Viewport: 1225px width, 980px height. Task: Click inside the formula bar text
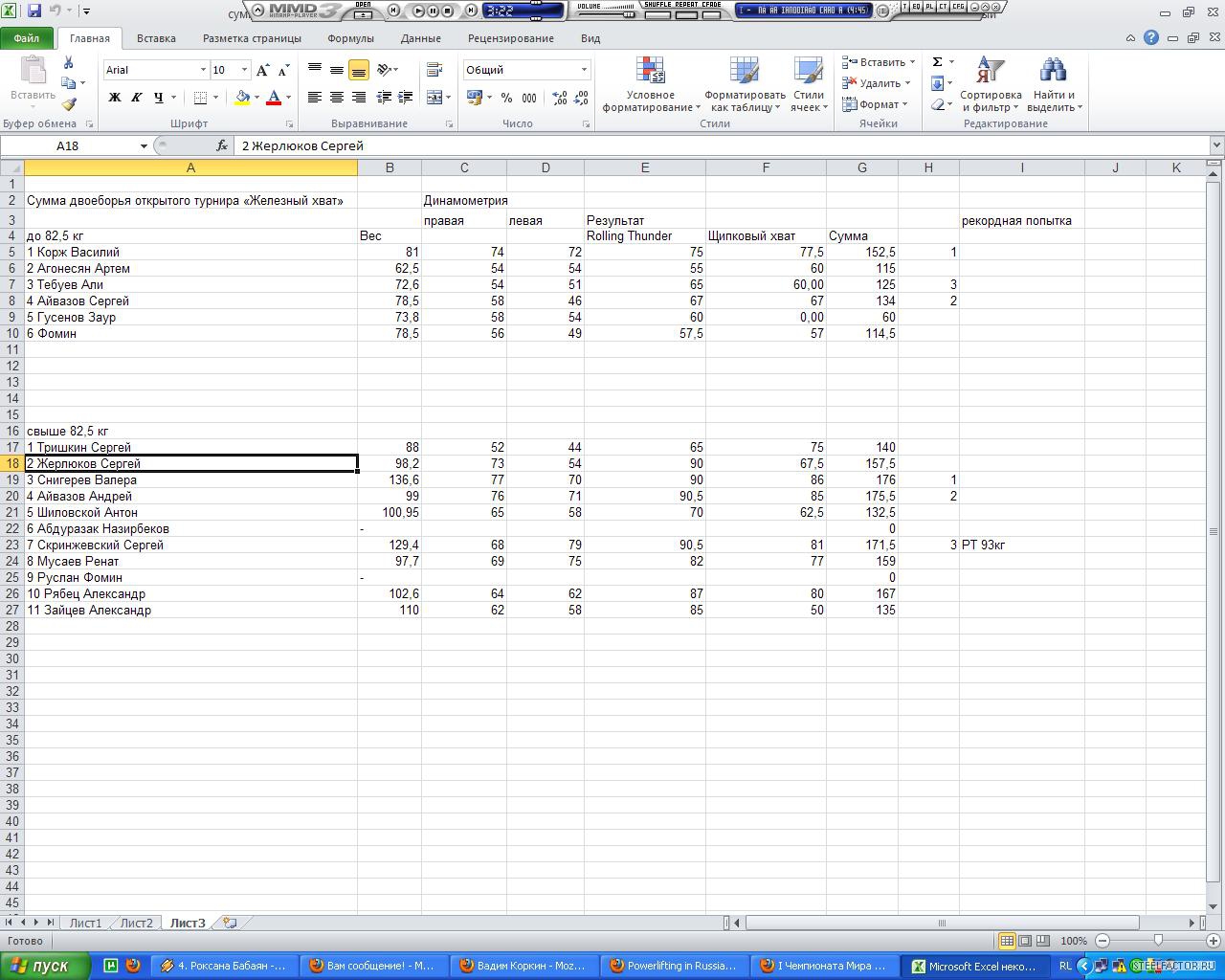[x=670, y=145]
